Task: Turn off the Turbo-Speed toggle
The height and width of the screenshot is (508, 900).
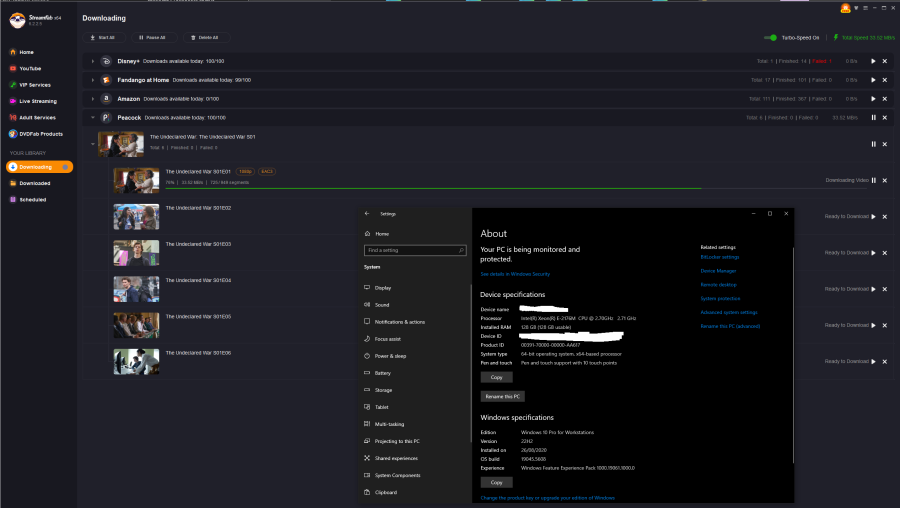Action: pyautogui.click(x=771, y=37)
